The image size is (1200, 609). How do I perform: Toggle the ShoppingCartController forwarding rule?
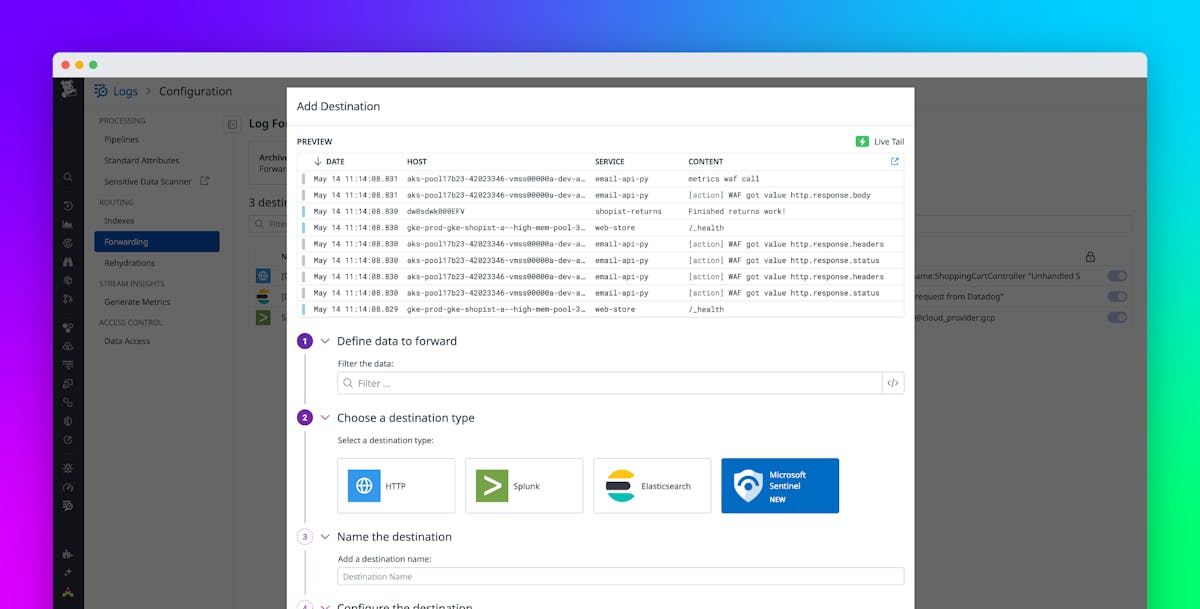[1117, 275]
